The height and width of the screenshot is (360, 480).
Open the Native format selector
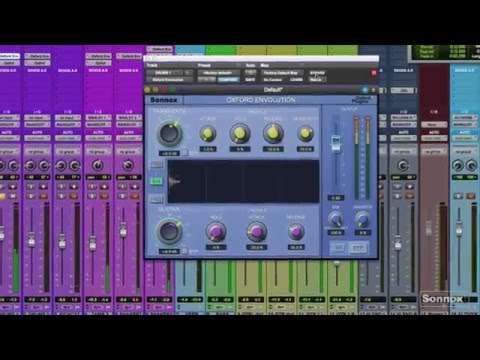tap(317, 80)
